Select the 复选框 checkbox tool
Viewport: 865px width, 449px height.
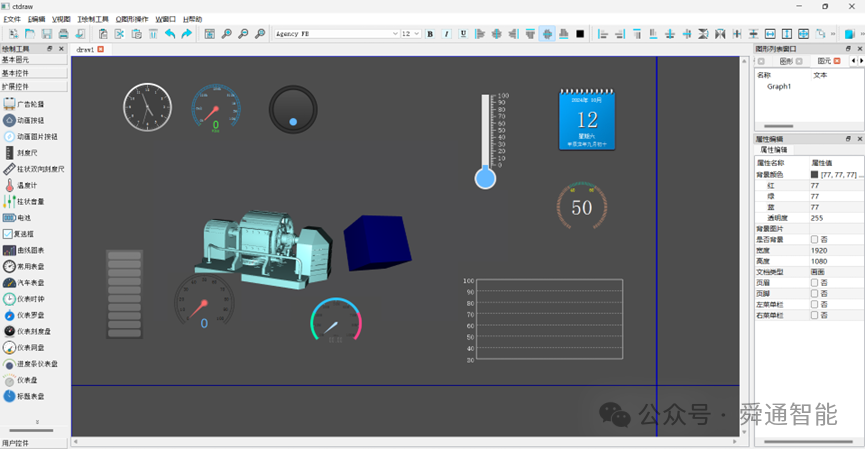click(x=19, y=234)
